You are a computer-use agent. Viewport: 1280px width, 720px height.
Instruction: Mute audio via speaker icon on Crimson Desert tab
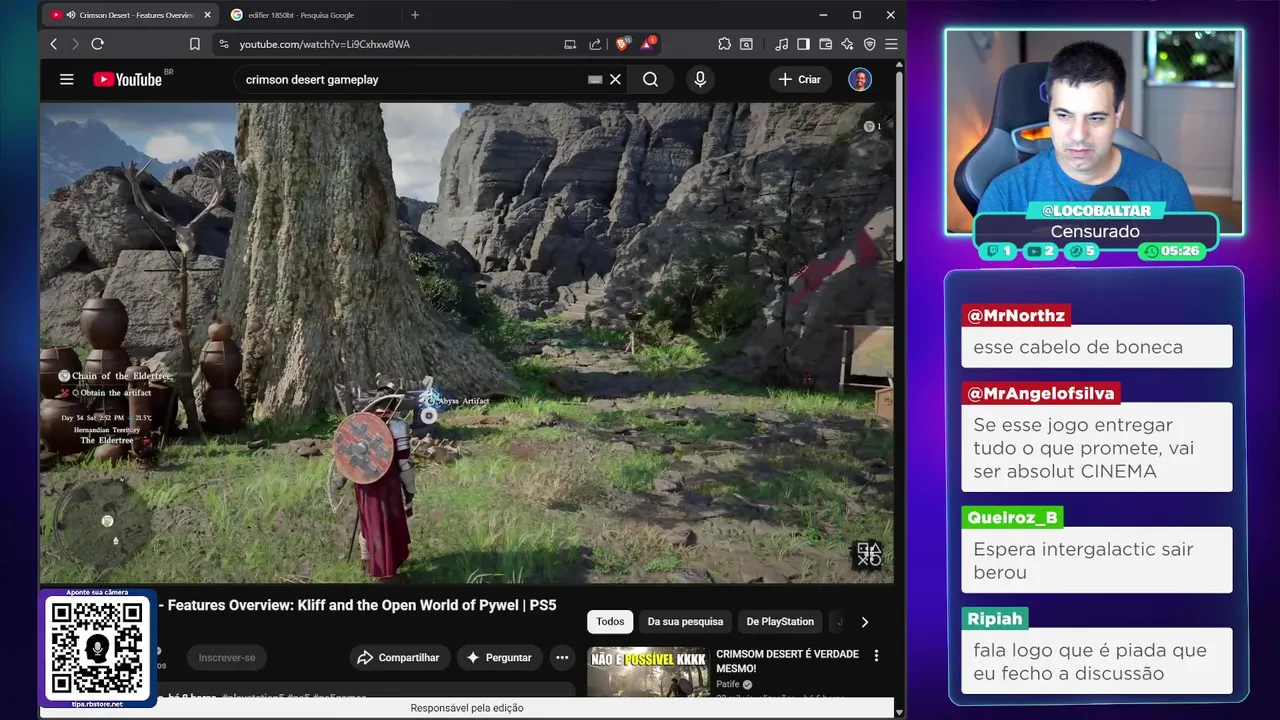point(70,15)
